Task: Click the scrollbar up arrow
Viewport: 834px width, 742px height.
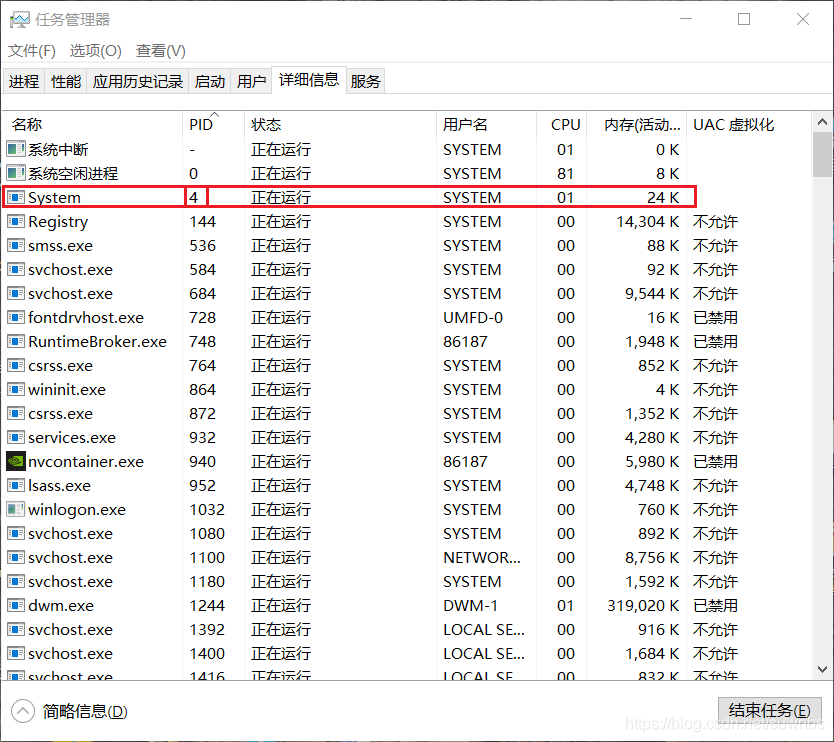Action: point(822,122)
